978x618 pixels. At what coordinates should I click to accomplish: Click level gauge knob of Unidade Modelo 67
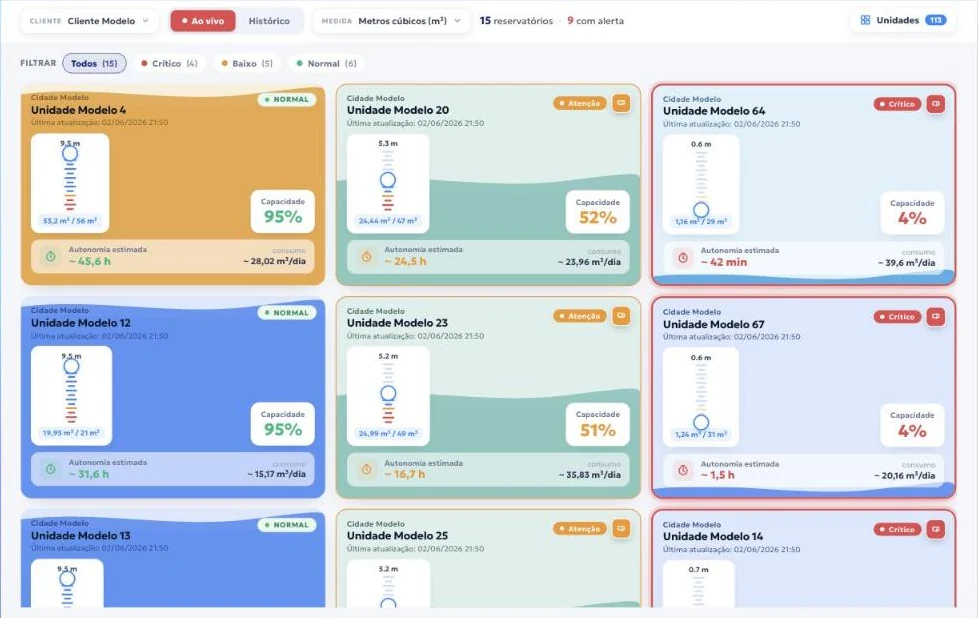tap(701, 422)
